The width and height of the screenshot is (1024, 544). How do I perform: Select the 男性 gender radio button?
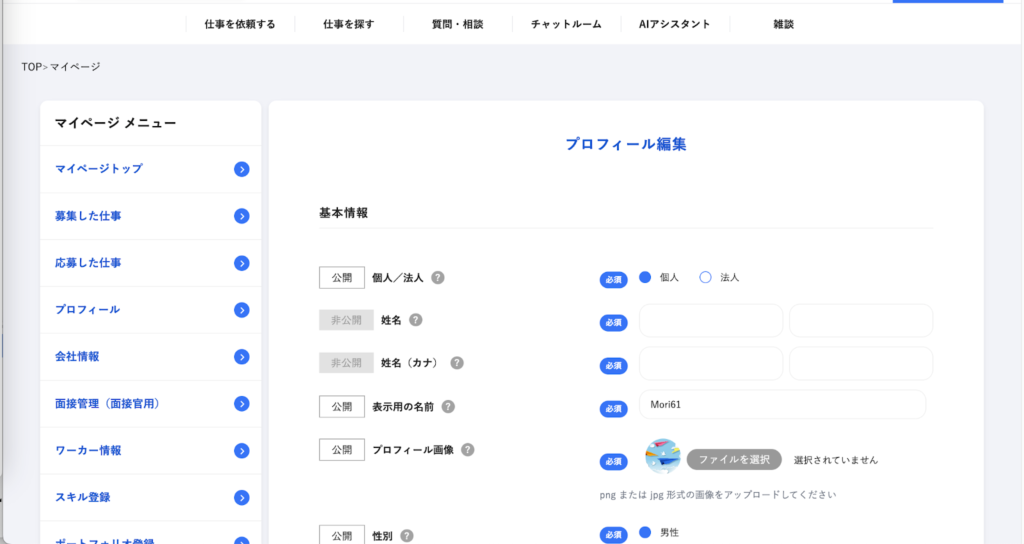click(645, 532)
